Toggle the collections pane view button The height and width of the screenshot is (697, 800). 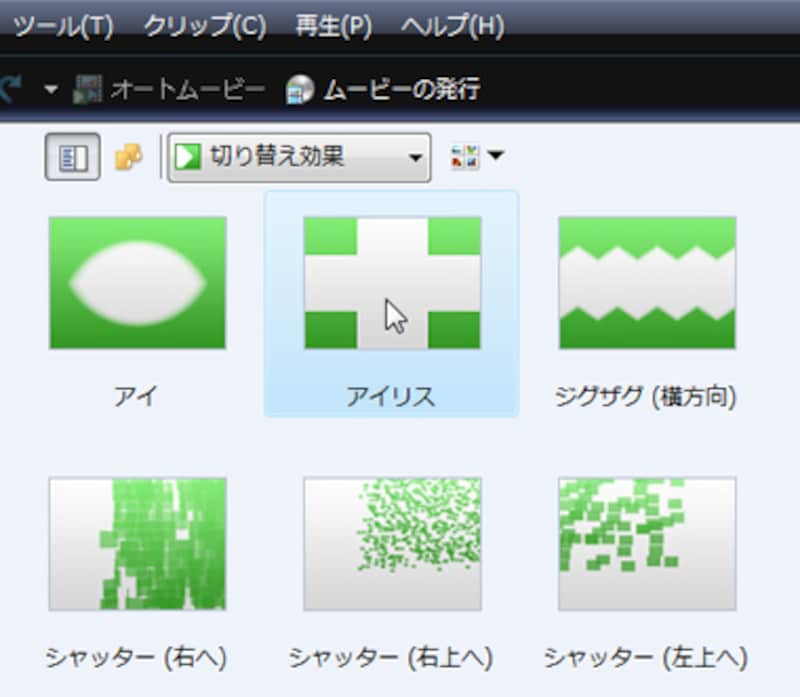pos(73,158)
